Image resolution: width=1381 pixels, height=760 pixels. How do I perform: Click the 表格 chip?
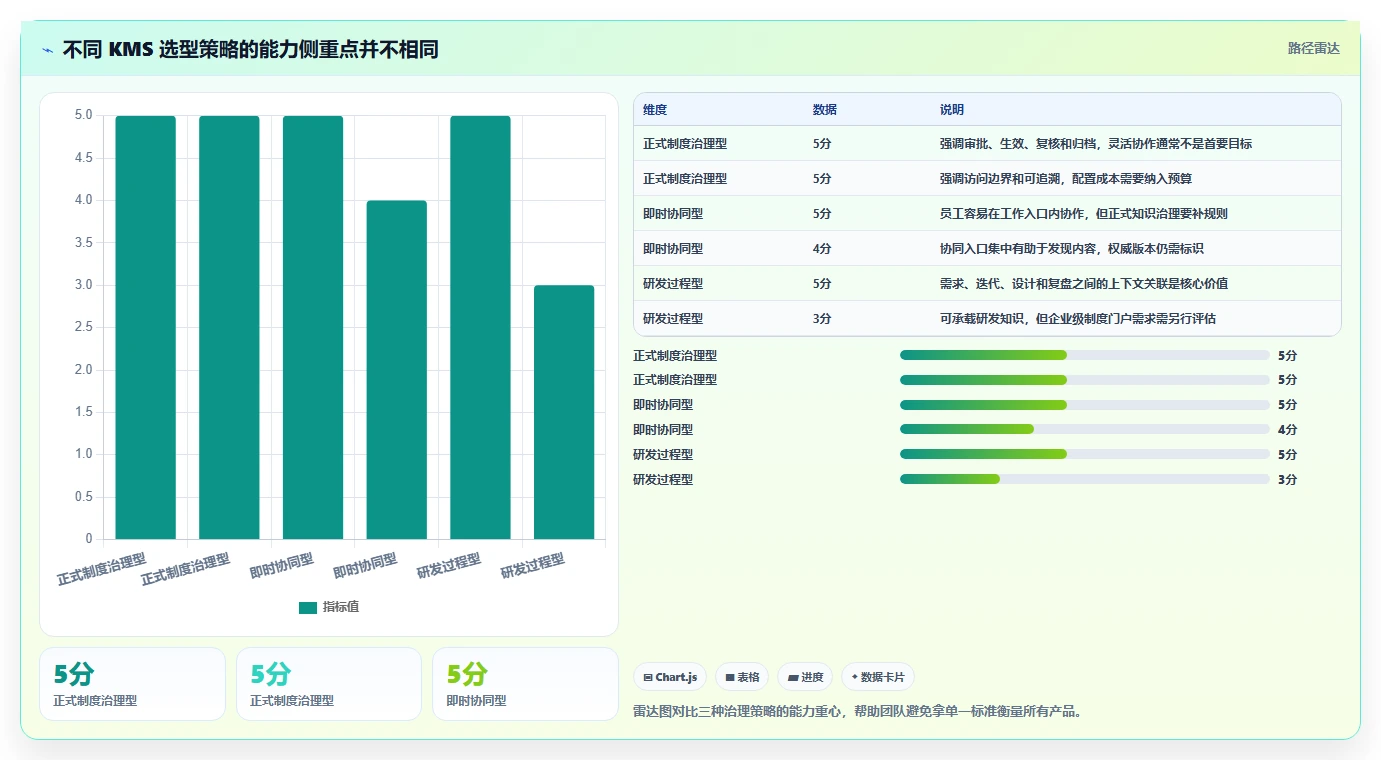[x=742, y=677]
